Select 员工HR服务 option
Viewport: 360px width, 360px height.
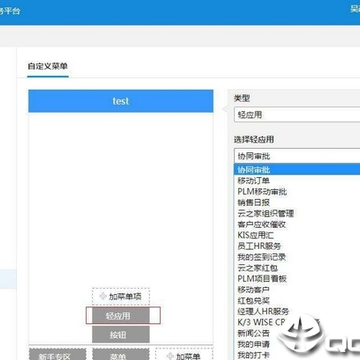259,246
